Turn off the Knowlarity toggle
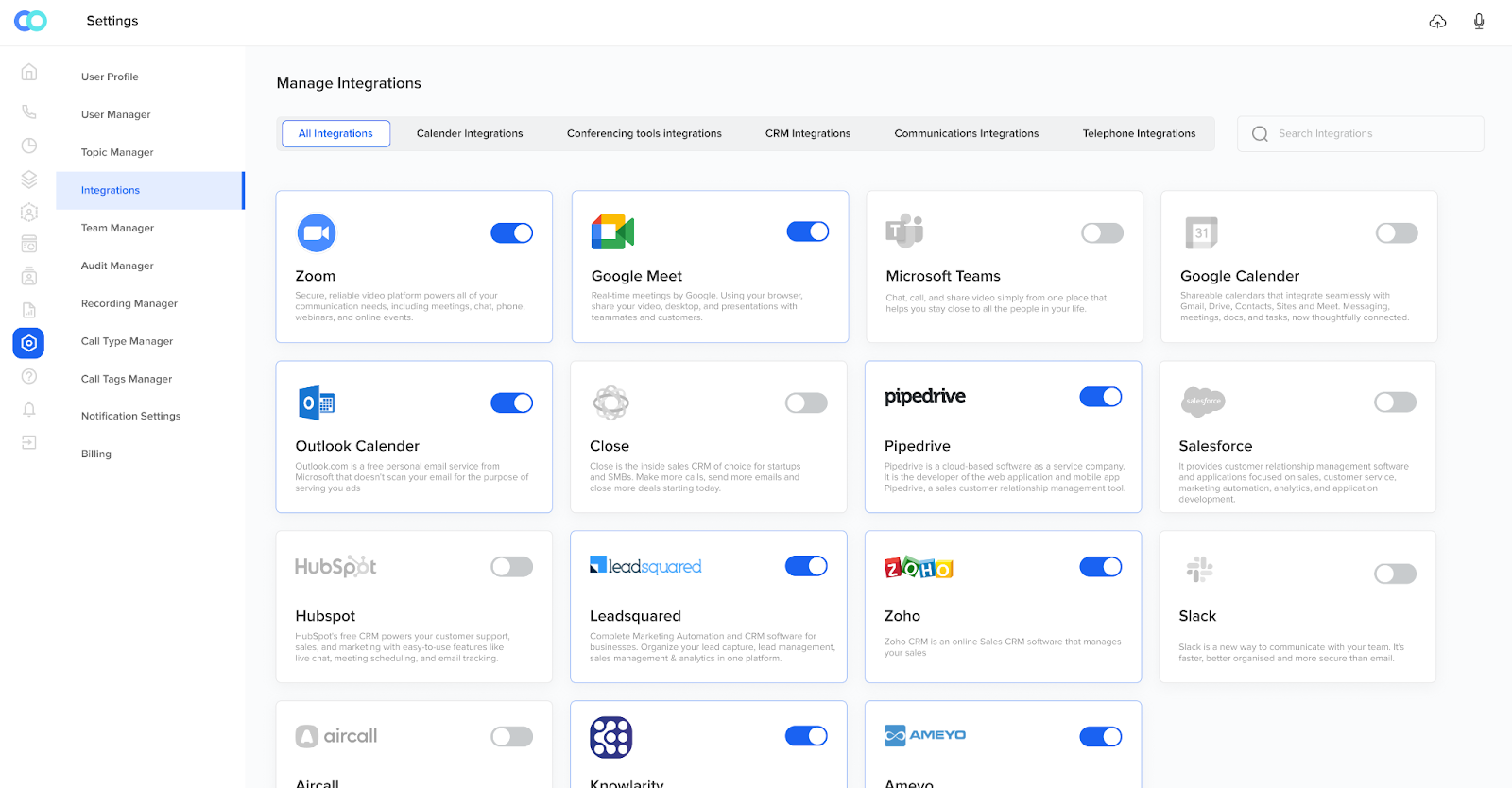Viewport: 1512px width, 788px height. [806, 735]
